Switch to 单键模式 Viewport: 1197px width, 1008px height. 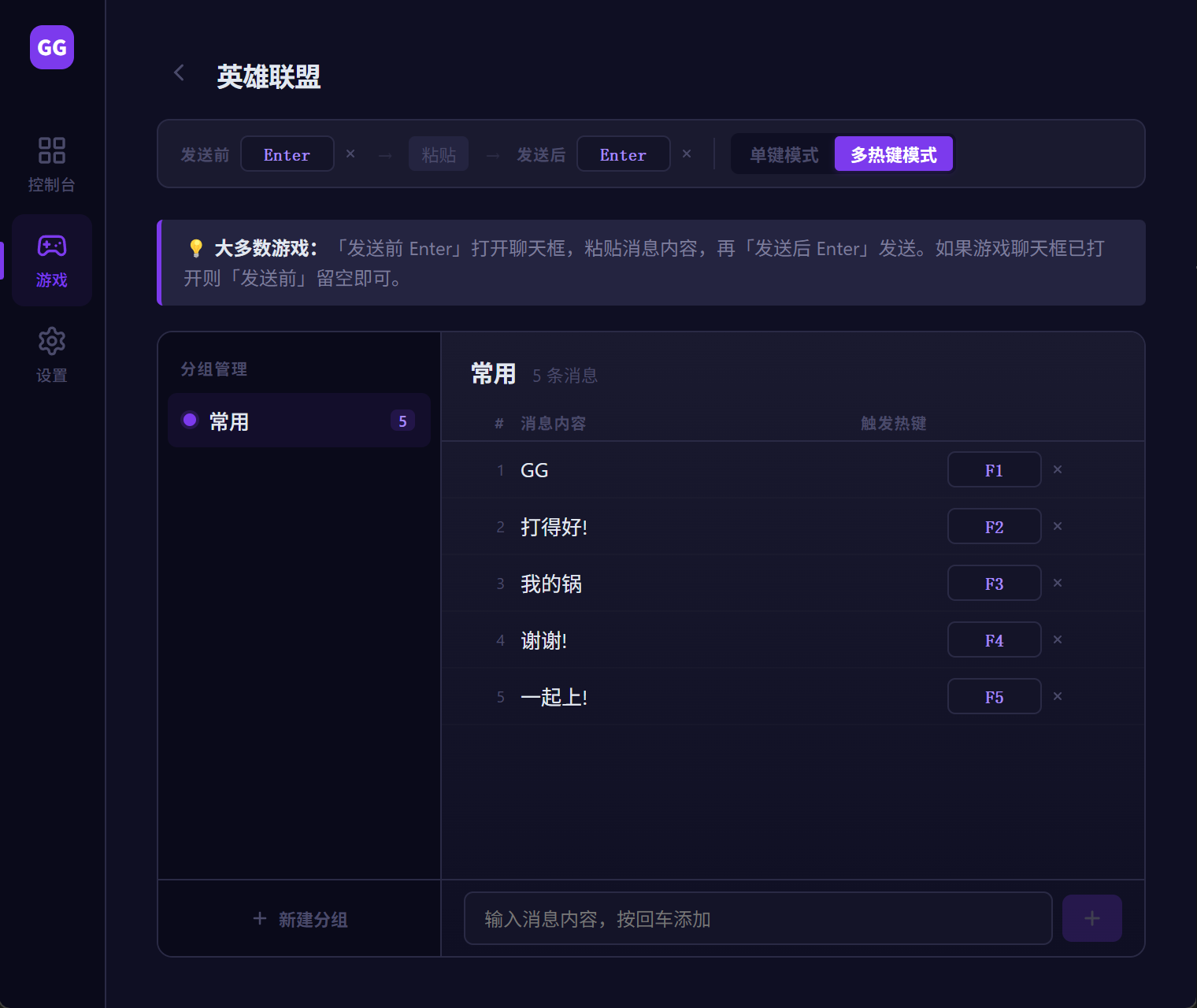[782, 154]
